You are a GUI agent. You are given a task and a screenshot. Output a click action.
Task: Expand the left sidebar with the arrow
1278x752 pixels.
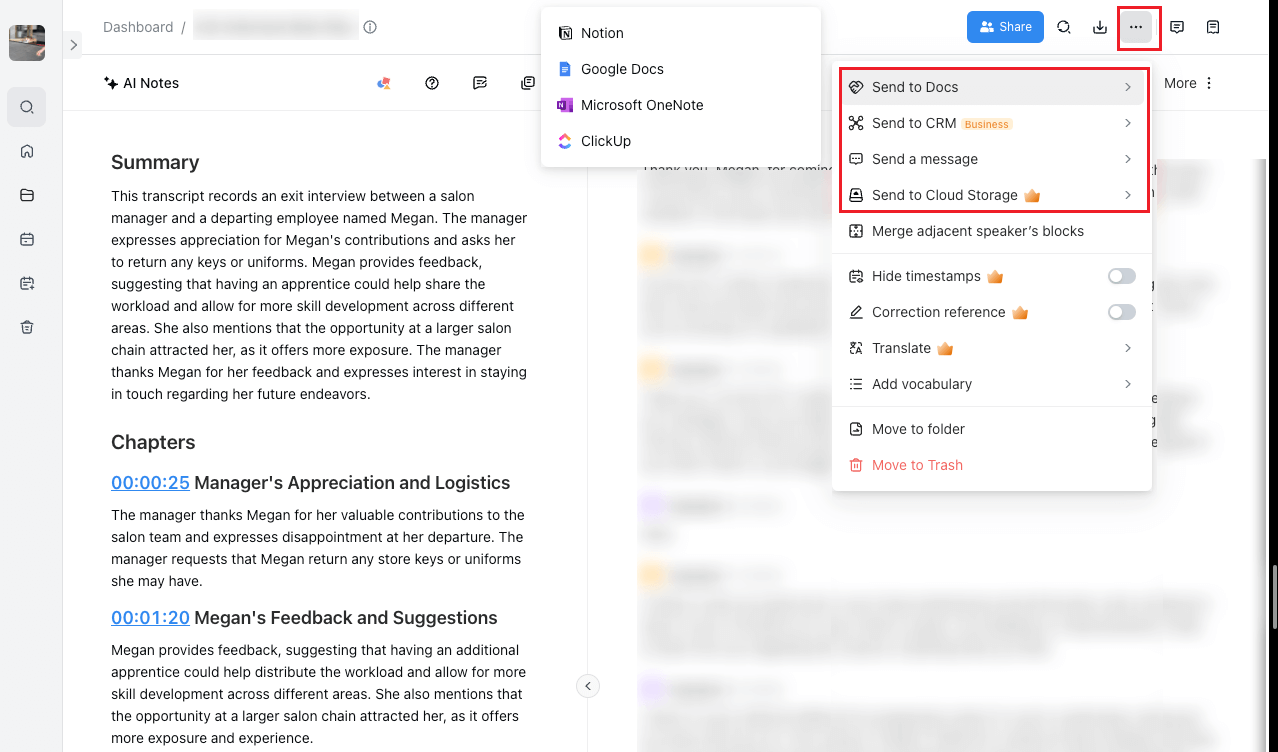coord(74,44)
